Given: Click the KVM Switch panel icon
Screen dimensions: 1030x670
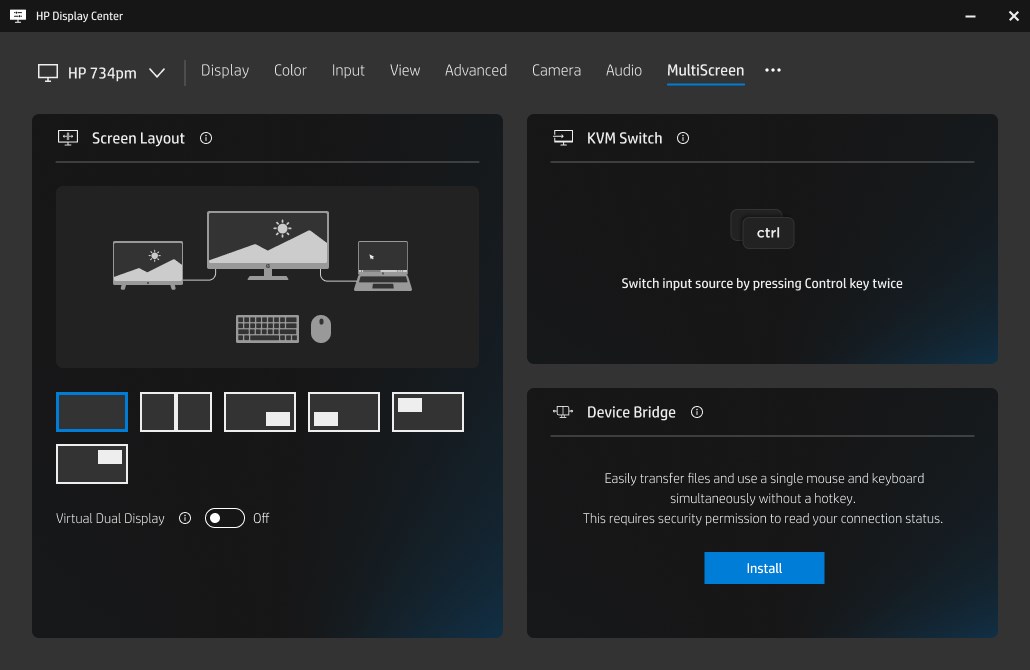Looking at the screenshot, I should tap(563, 138).
